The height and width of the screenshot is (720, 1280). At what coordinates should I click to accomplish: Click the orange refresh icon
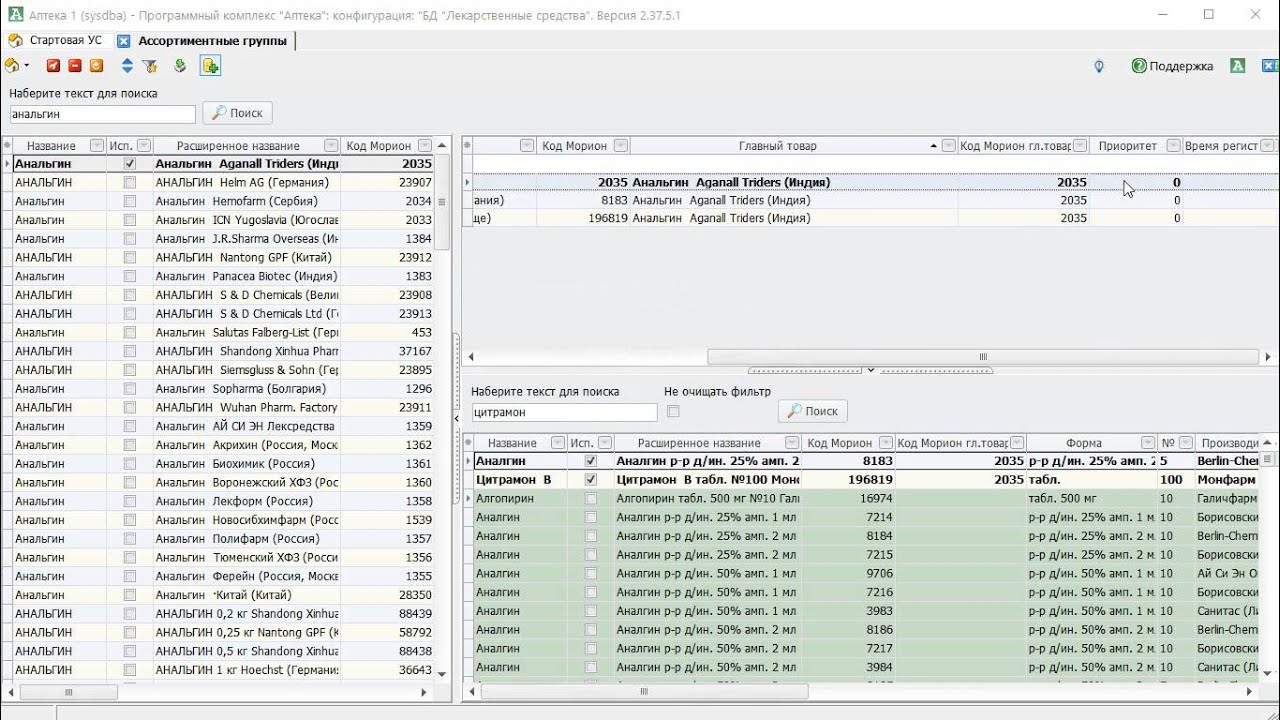(x=96, y=66)
